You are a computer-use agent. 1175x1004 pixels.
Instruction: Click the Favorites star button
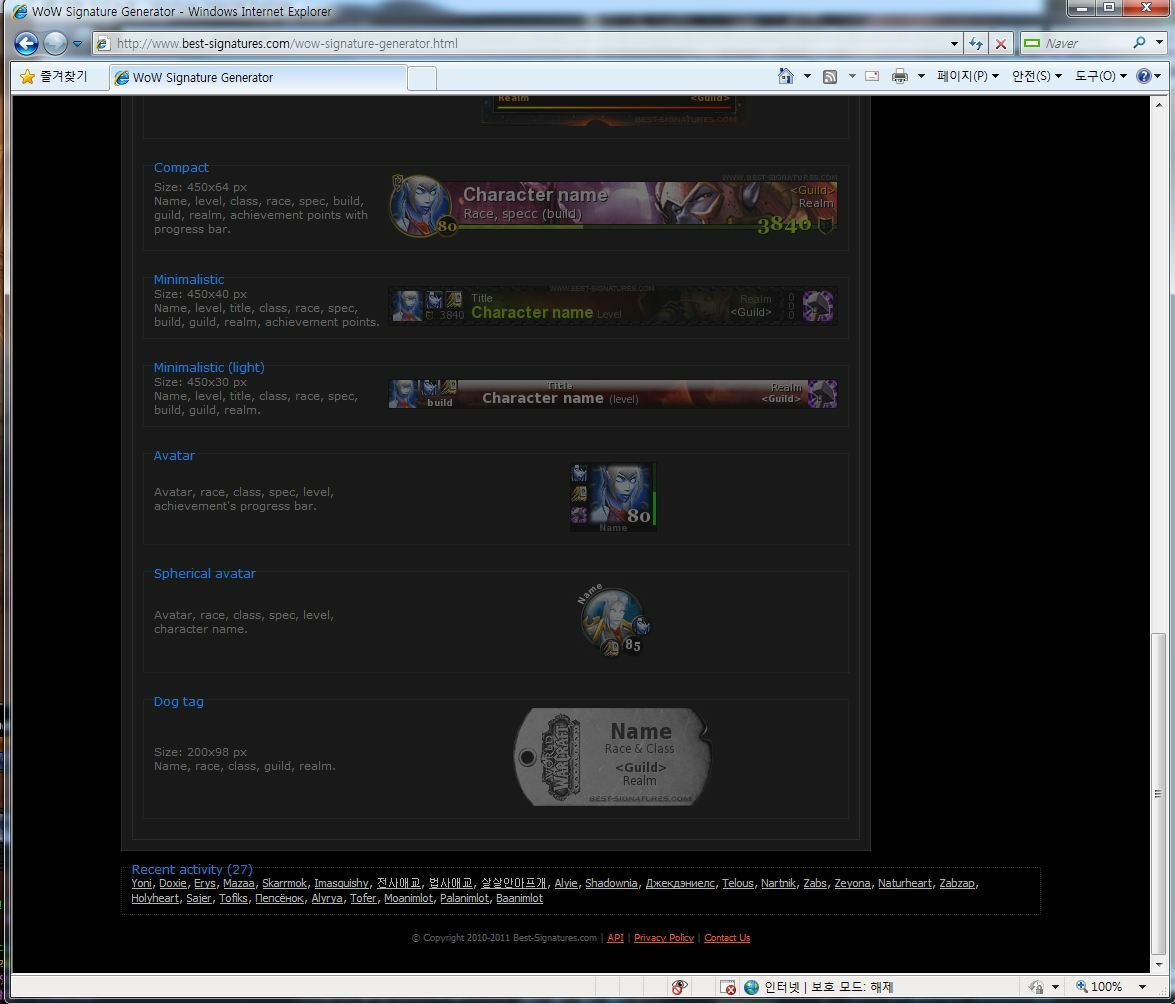[x=54, y=77]
